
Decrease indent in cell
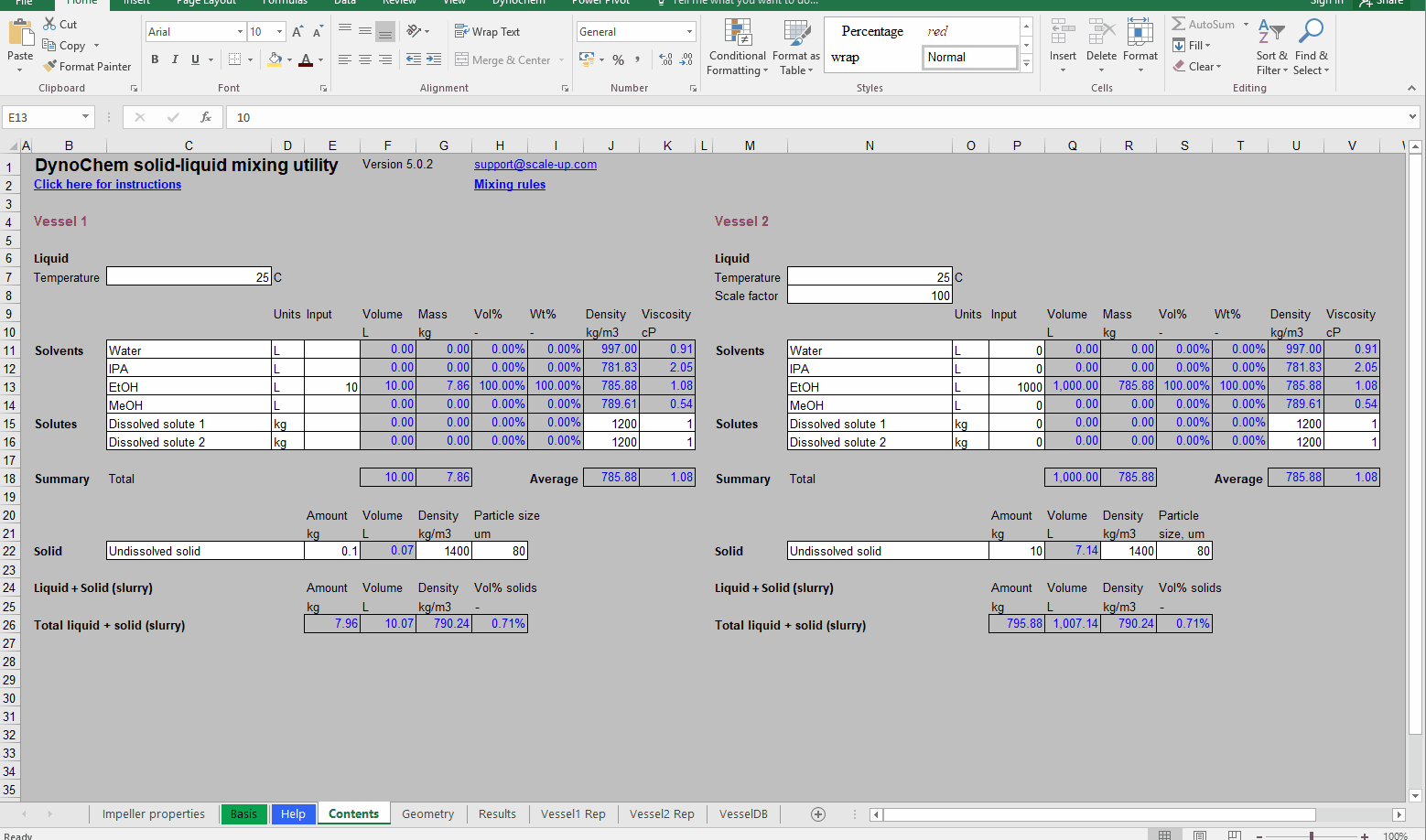(x=414, y=59)
